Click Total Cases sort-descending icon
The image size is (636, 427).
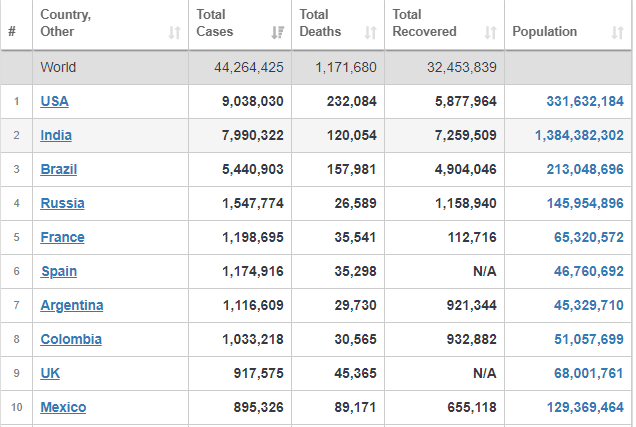pyautogui.click(x=278, y=32)
